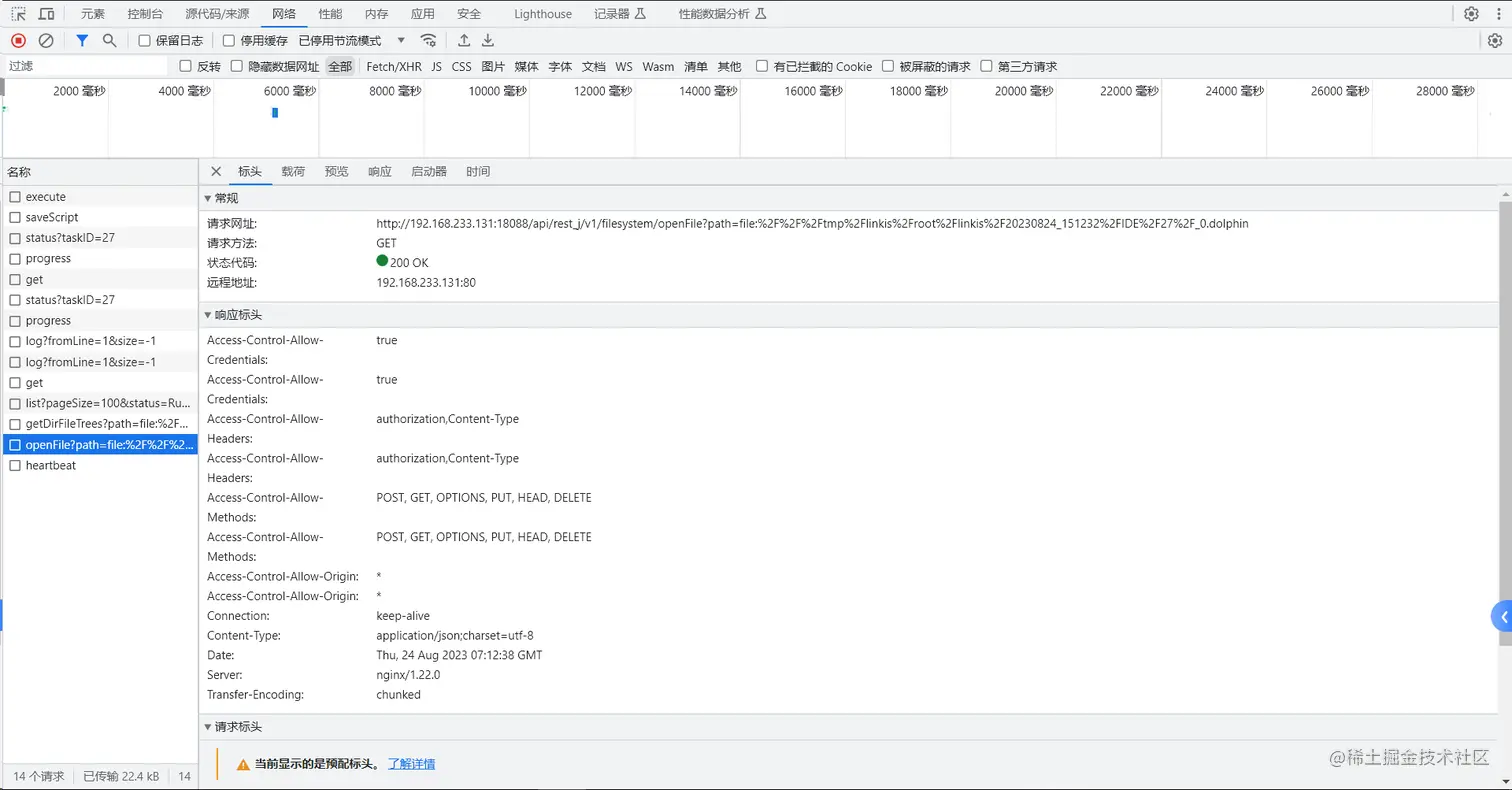
Task: Activate the inspect element picker icon
Action: click(18, 14)
